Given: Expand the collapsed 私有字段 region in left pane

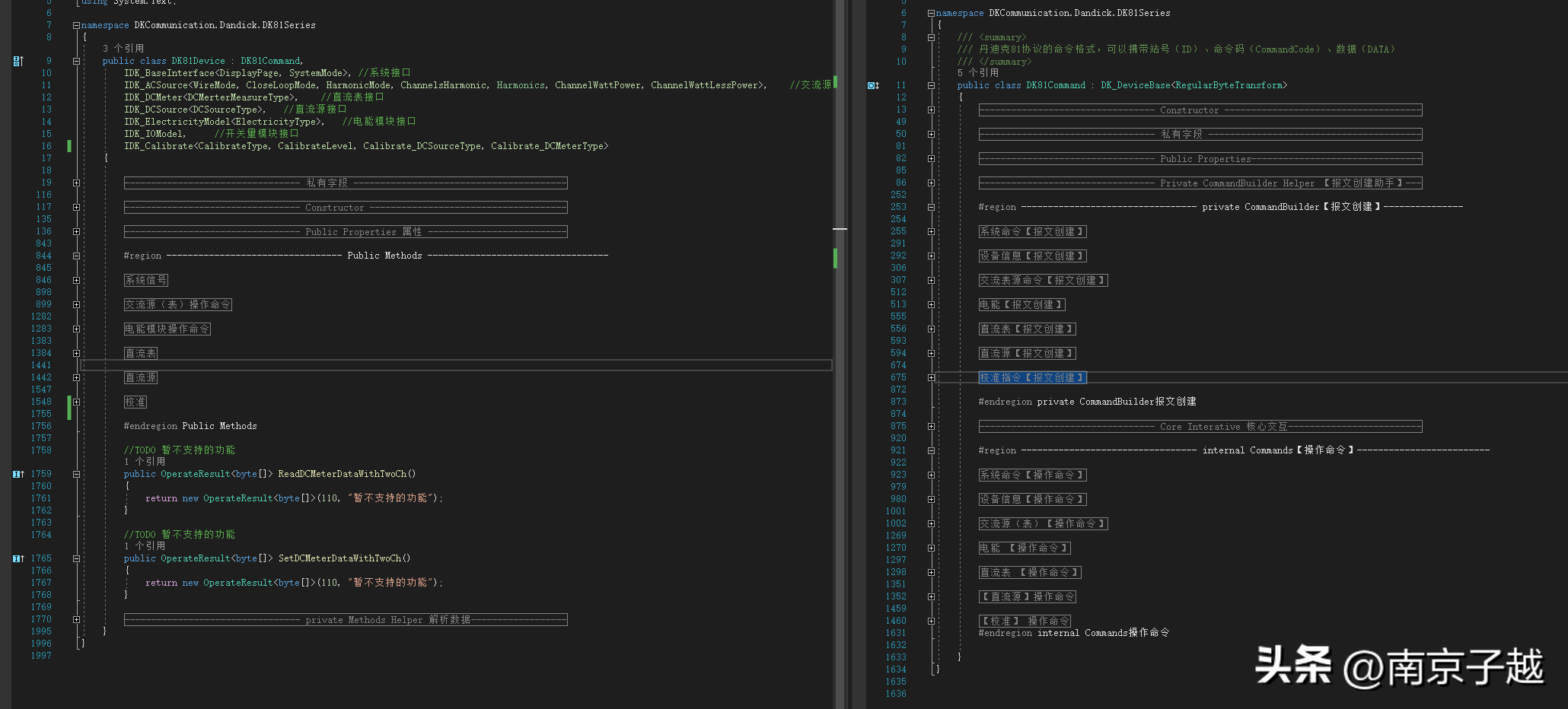Looking at the screenshot, I should [x=76, y=183].
